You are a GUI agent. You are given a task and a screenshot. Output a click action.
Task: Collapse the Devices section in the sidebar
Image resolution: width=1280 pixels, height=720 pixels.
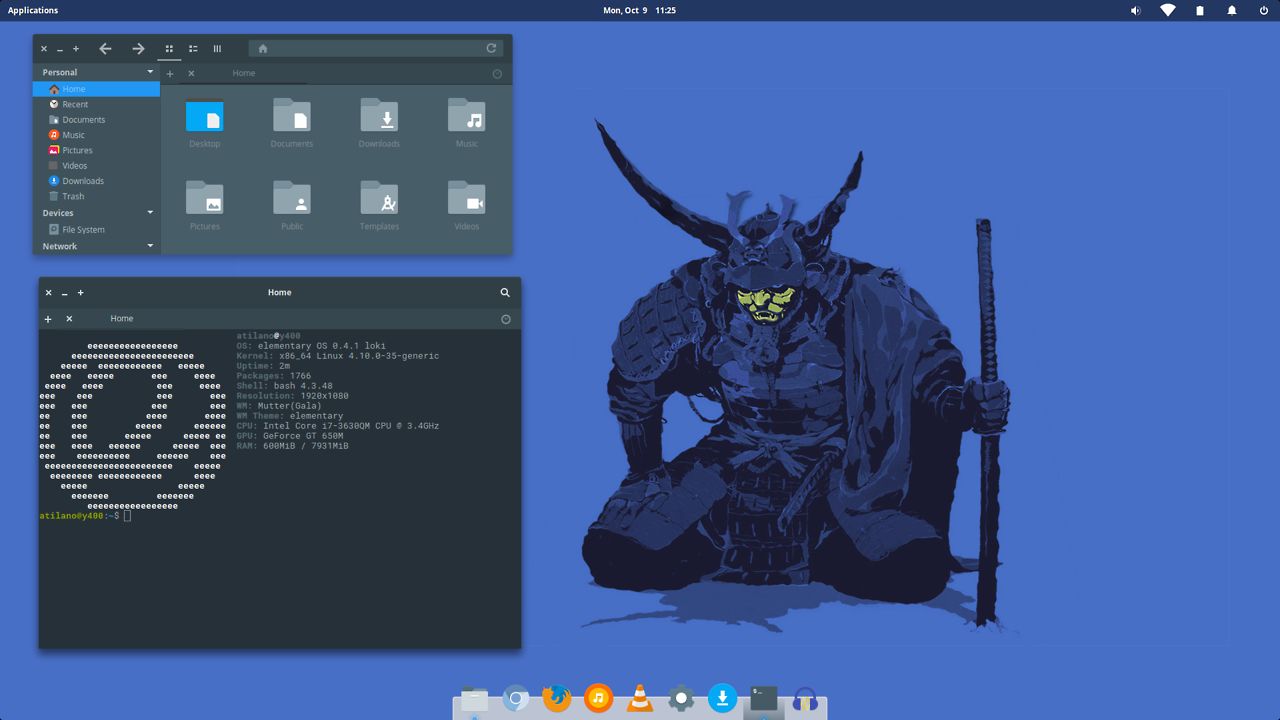tap(149, 212)
